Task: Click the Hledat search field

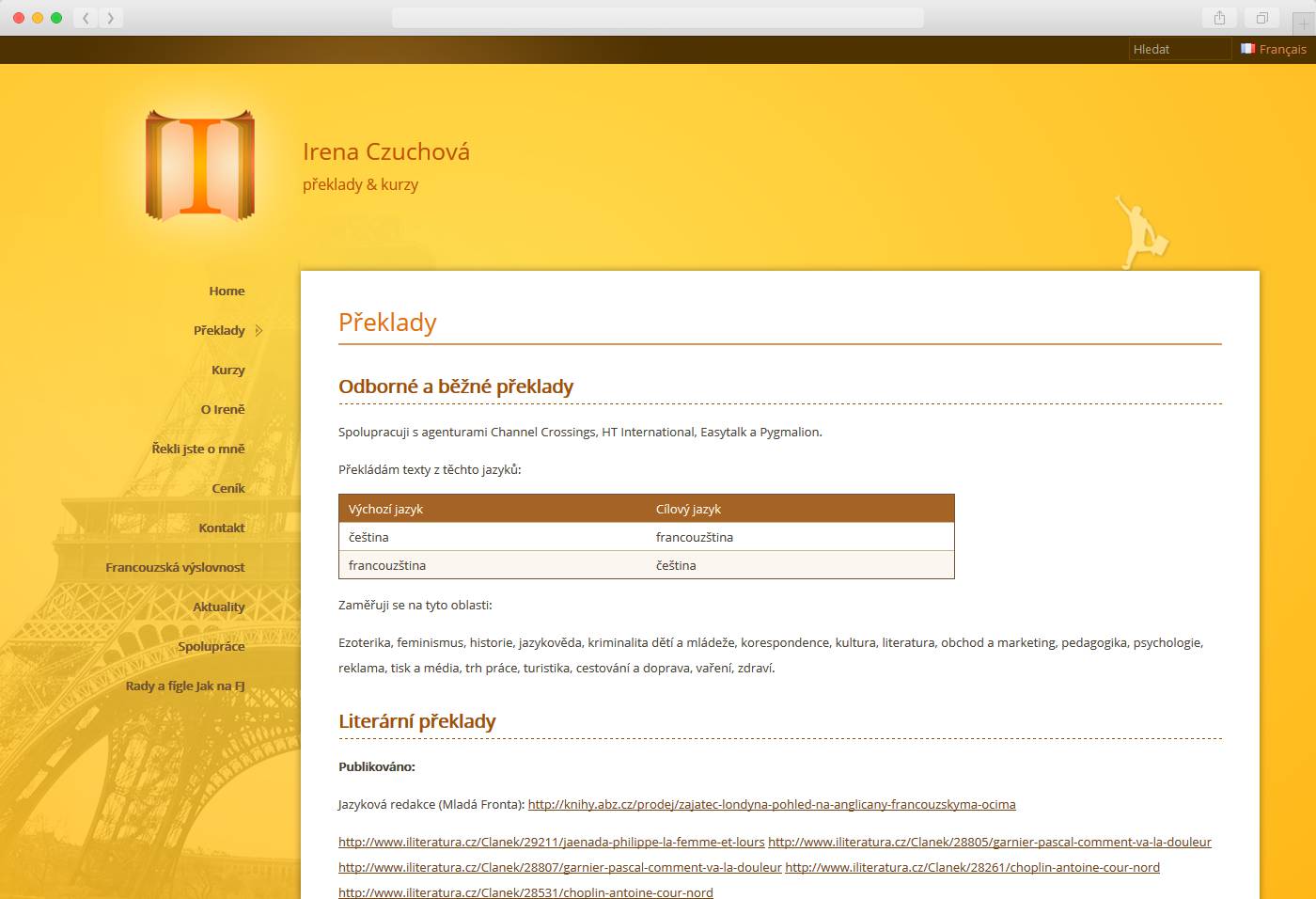Action: coord(1179,49)
